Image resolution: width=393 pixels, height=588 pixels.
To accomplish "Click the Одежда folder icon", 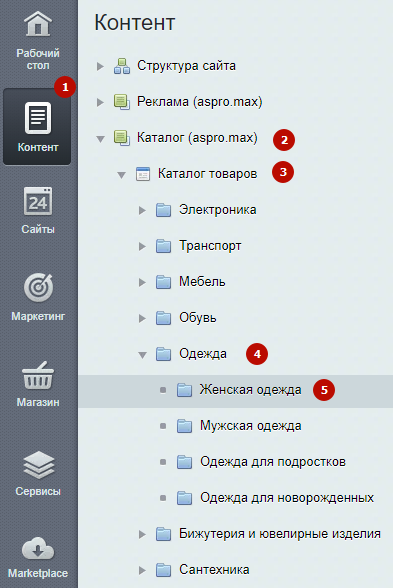I will tap(164, 354).
